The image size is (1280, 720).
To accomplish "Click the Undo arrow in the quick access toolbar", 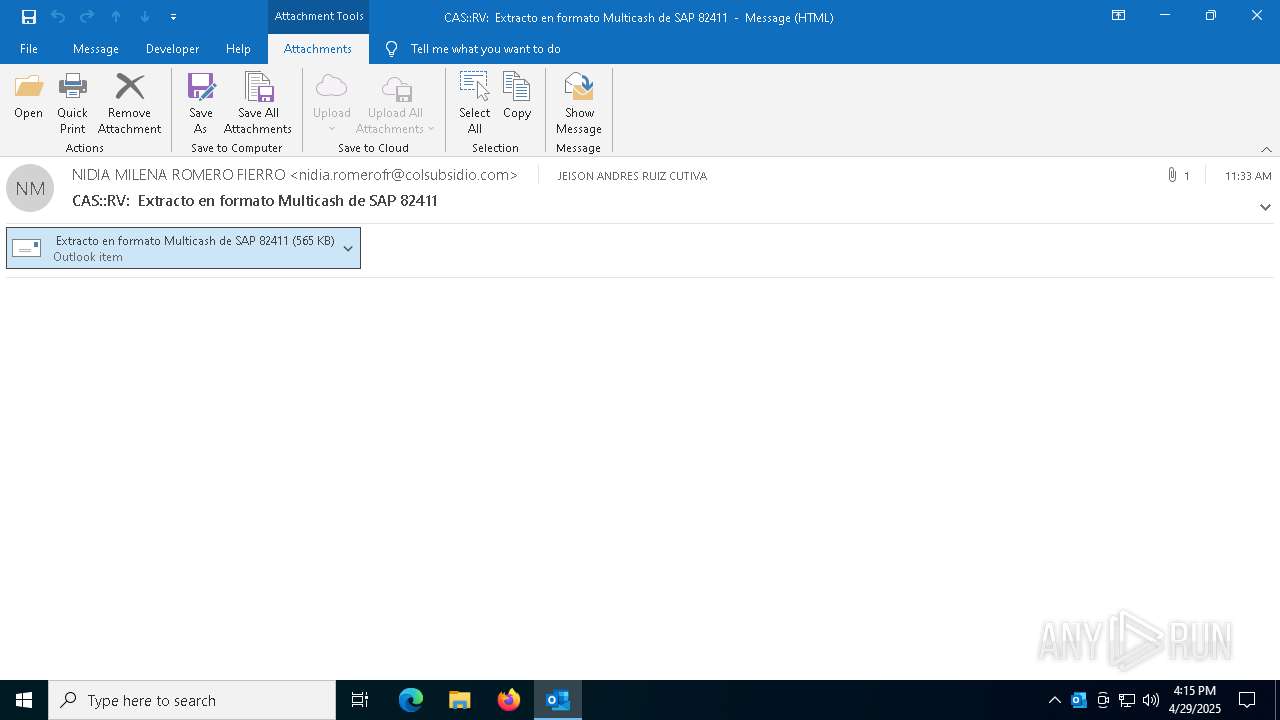I will click(58, 17).
